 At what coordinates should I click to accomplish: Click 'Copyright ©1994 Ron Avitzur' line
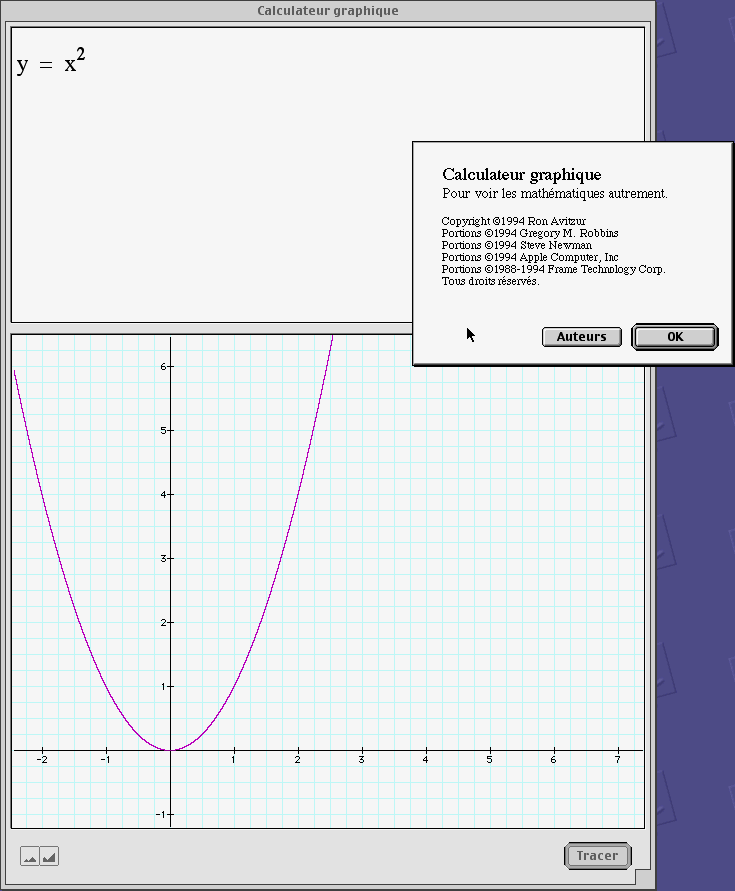pos(513,221)
